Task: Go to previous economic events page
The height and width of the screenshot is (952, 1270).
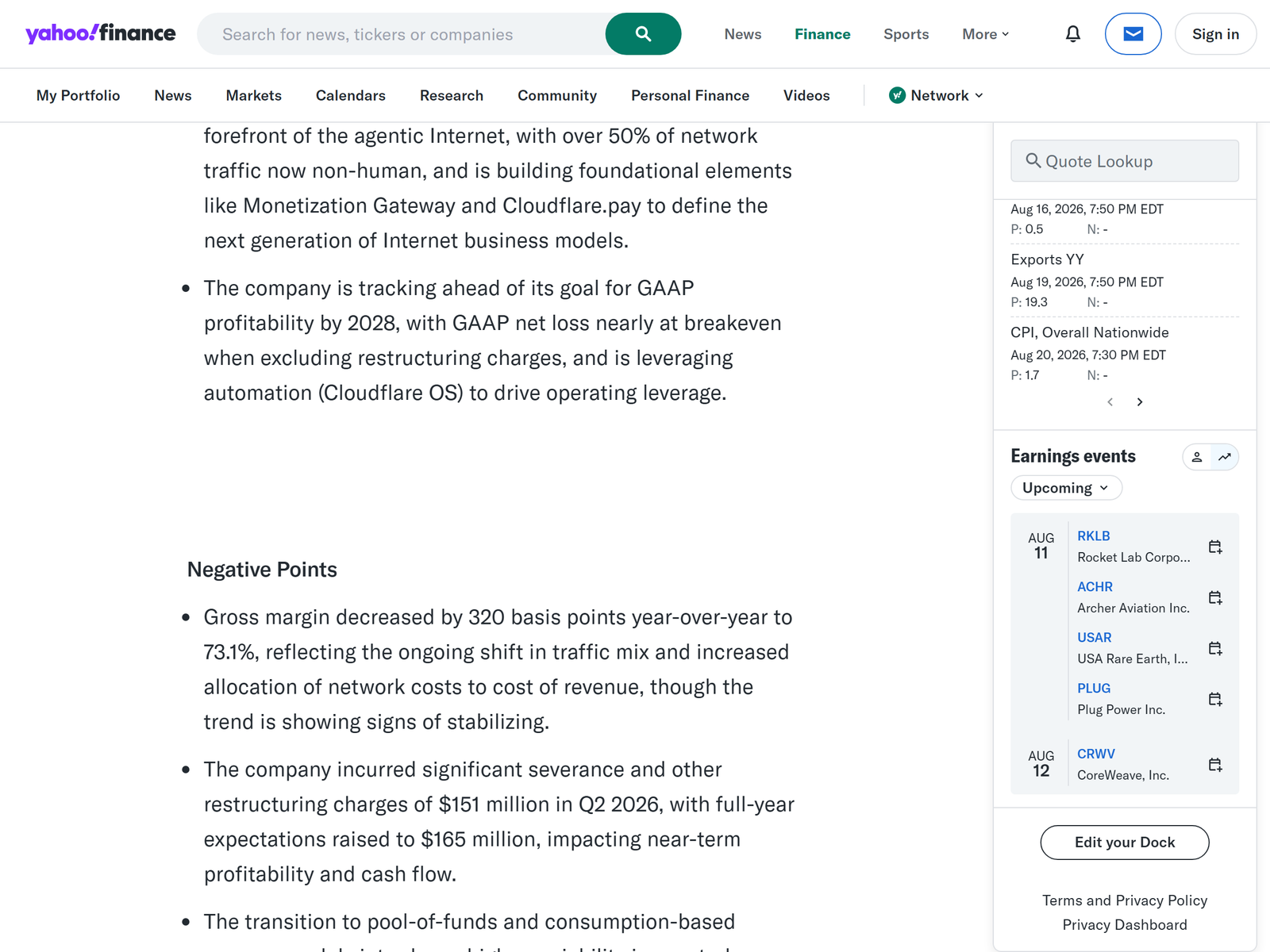Action: click(1110, 402)
